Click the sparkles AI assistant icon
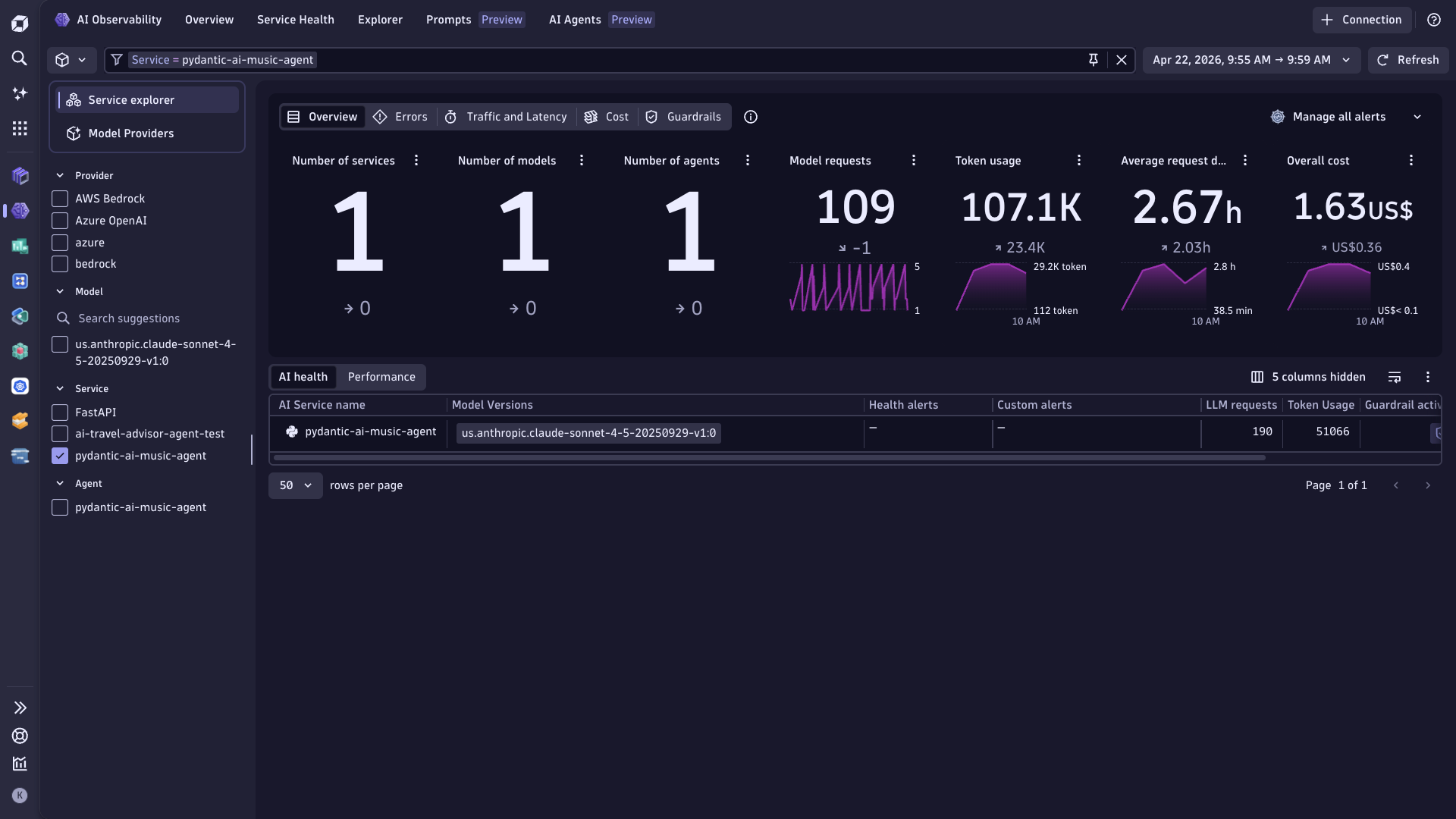This screenshot has height=819, width=1456. point(20,93)
